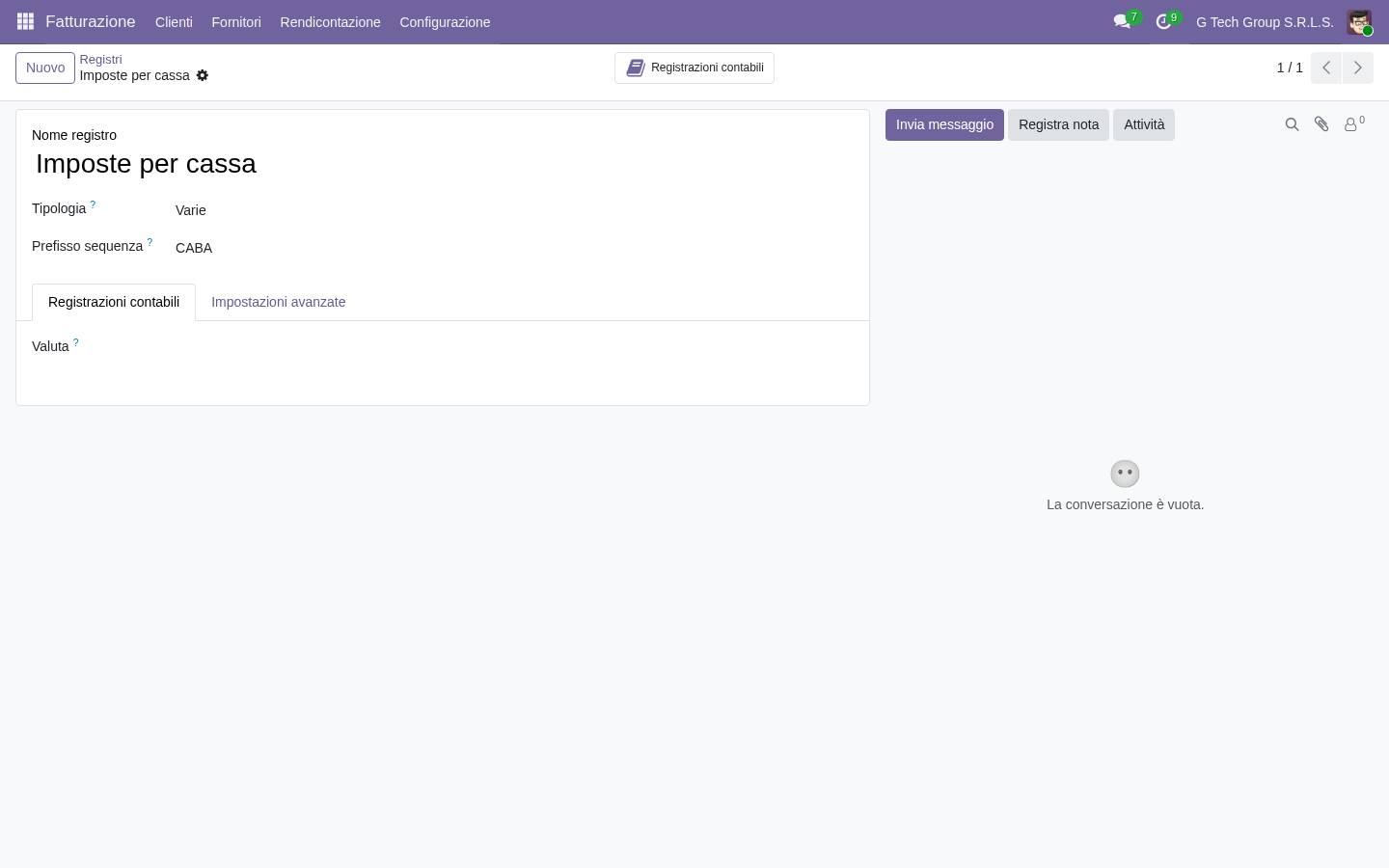Screen dimensions: 1389x868
Task: Open the gear actions menu next to Imposte per cassa
Action: (x=203, y=75)
